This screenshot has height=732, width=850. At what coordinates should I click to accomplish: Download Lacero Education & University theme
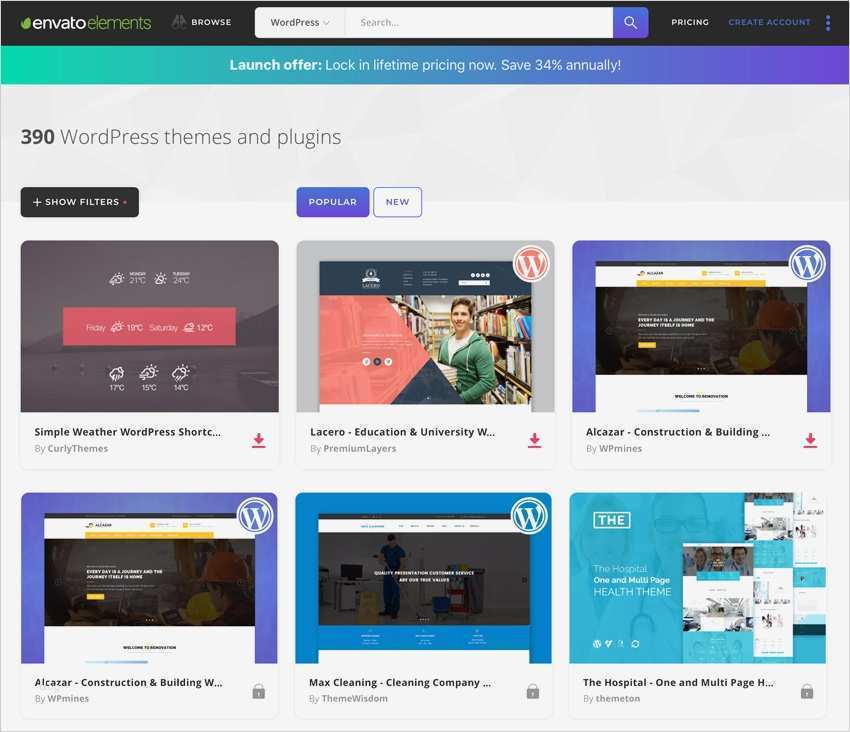click(535, 440)
